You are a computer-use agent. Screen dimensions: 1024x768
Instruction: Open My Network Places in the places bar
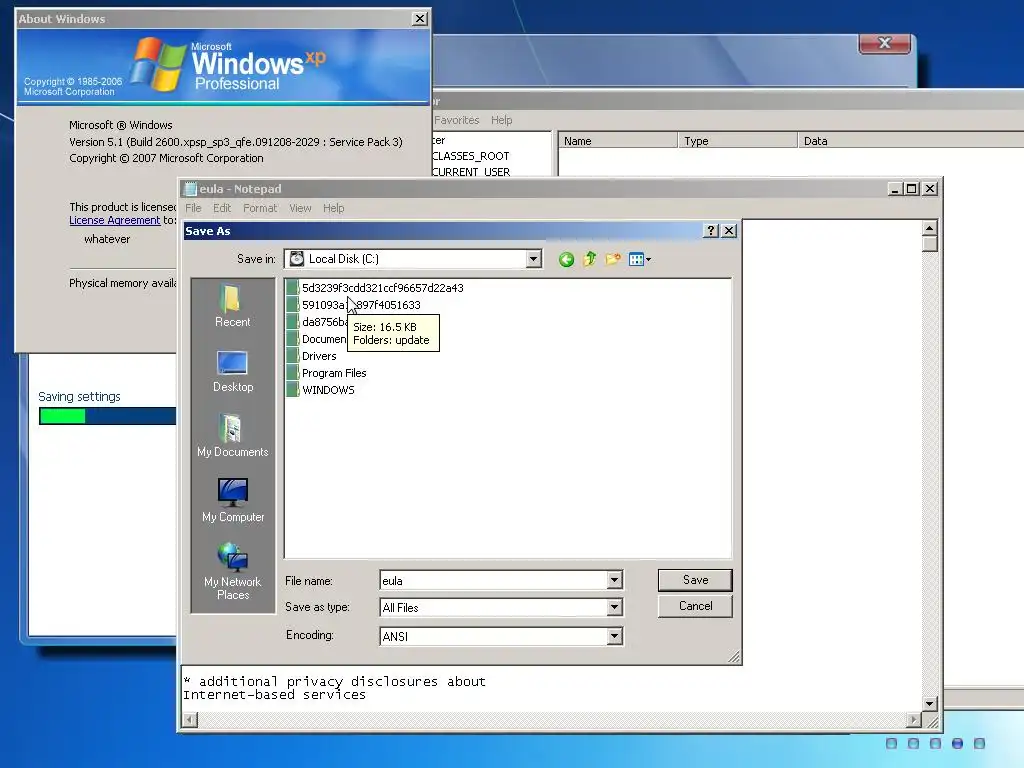[232, 571]
